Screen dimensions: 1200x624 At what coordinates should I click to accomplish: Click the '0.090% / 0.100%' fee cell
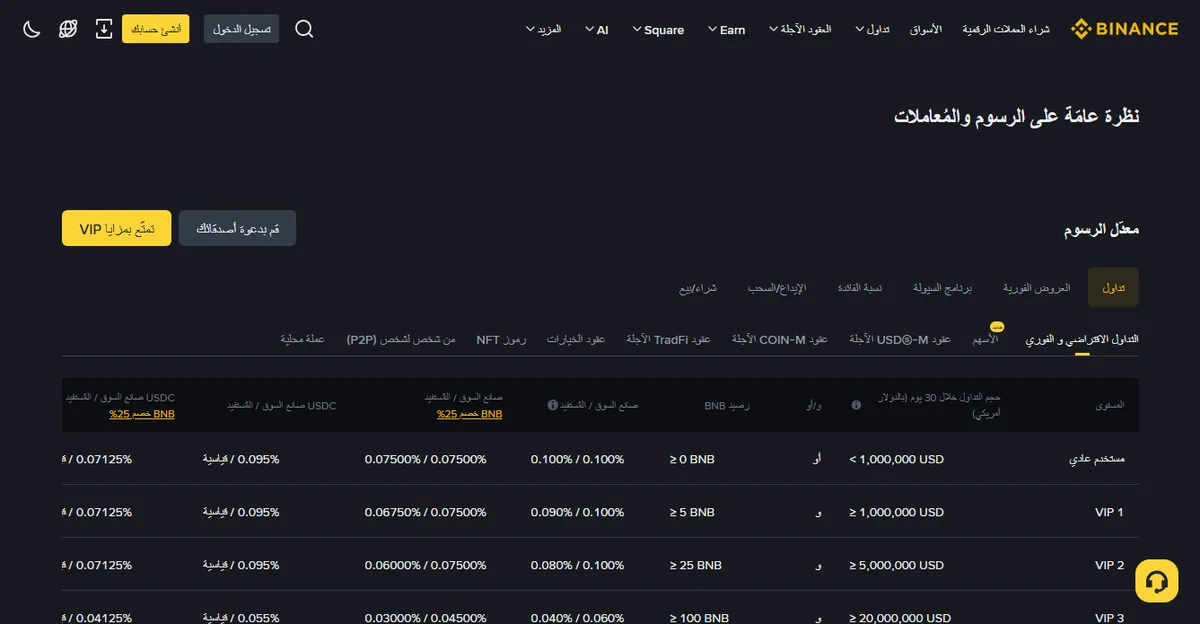point(577,512)
